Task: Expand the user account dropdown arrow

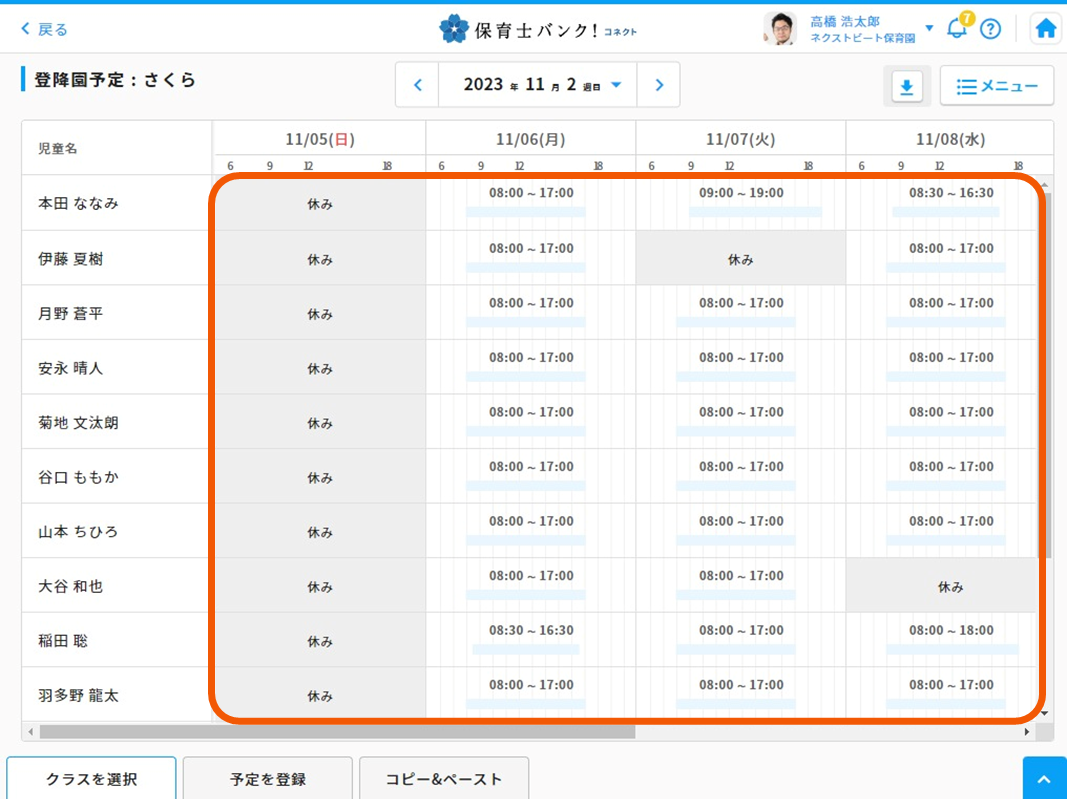Action: coord(929,28)
